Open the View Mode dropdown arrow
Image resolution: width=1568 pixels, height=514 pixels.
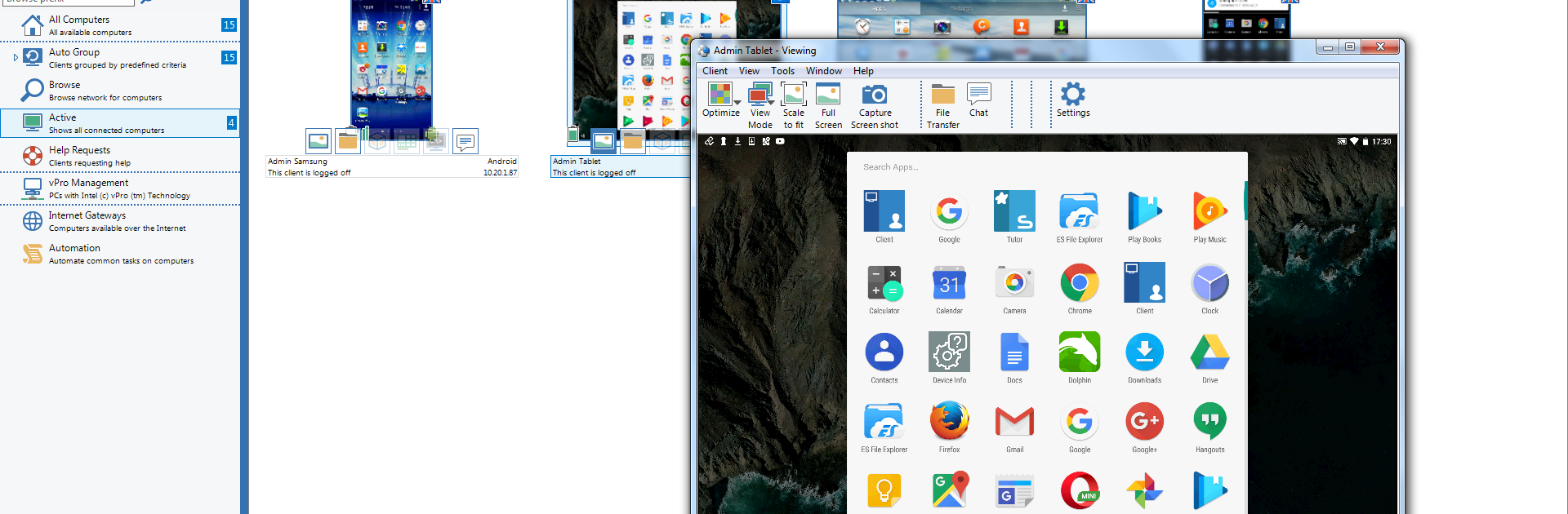point(770,103)
